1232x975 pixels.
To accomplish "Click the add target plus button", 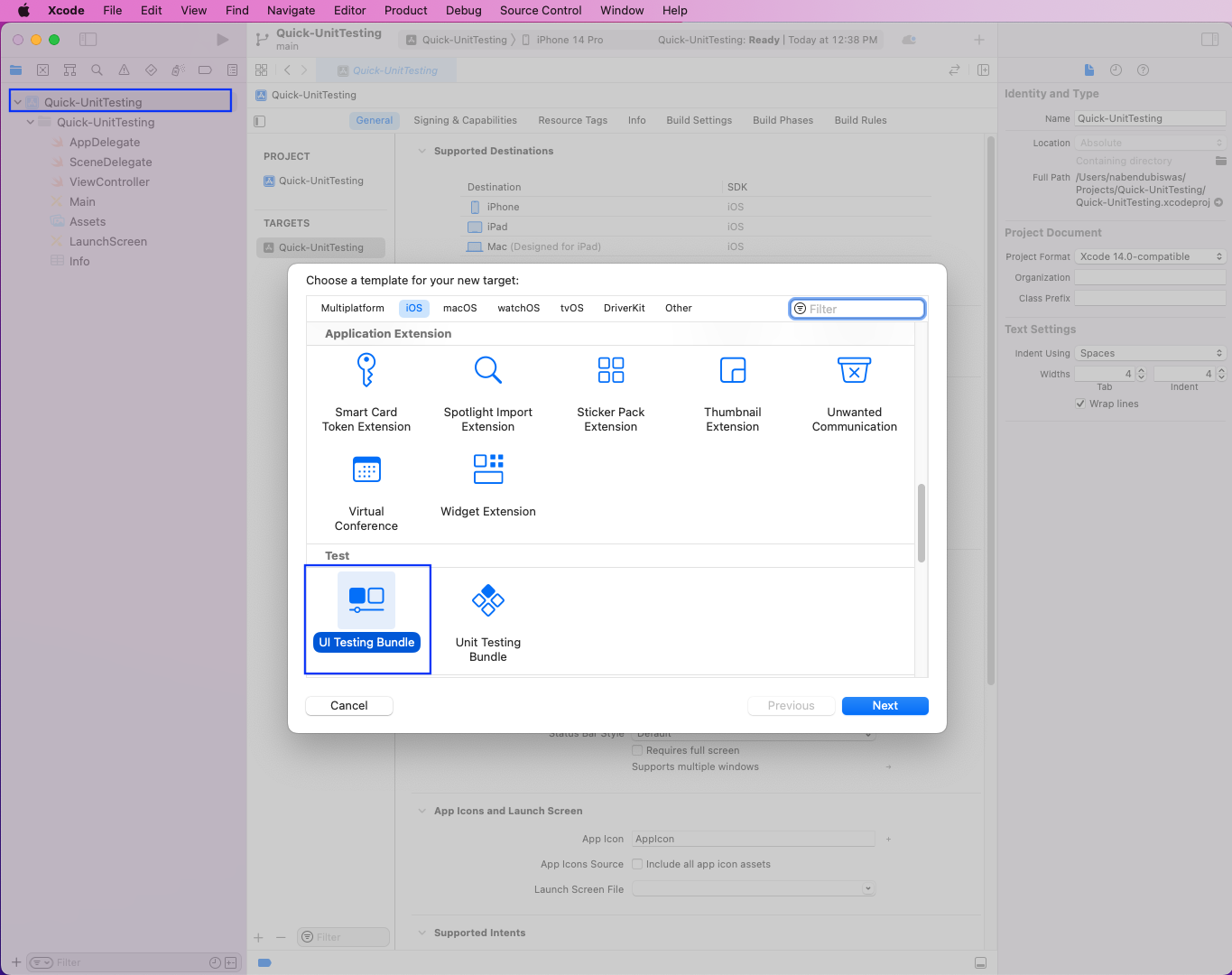I will pos(258,937).
